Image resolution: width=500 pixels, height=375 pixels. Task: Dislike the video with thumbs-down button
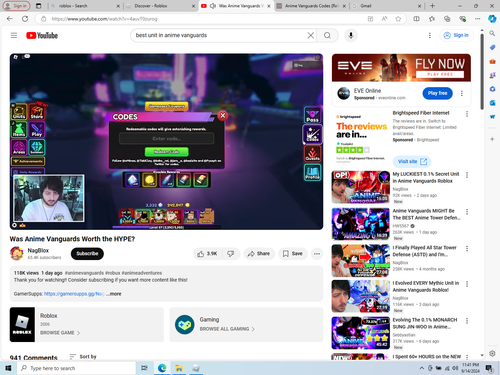pyautogui.click(x=230, y=254)
